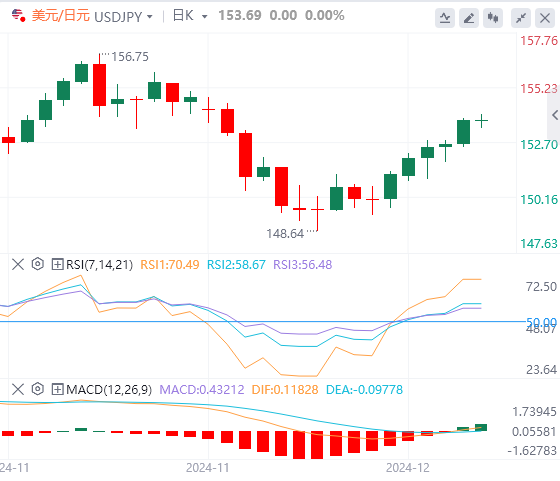Open RSI indicator settings hexagon icon

tap(38, 264)
